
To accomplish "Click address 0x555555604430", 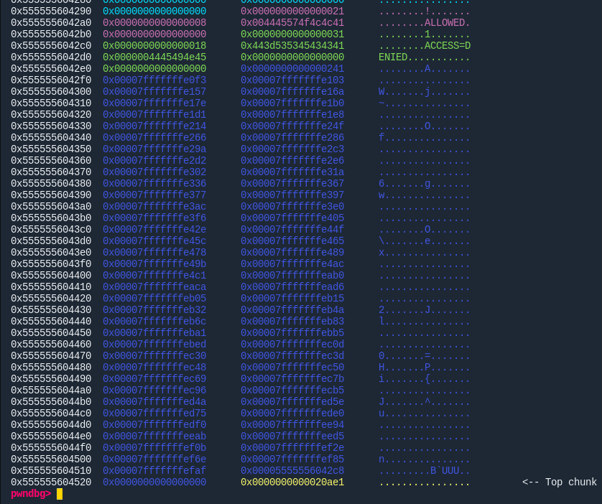I will pyautogui.click(x=51, y=310).
